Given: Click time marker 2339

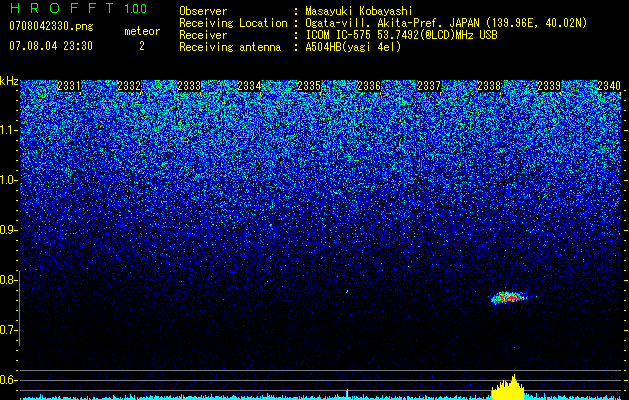Looking at the screenshot, I should coord(549,86).
